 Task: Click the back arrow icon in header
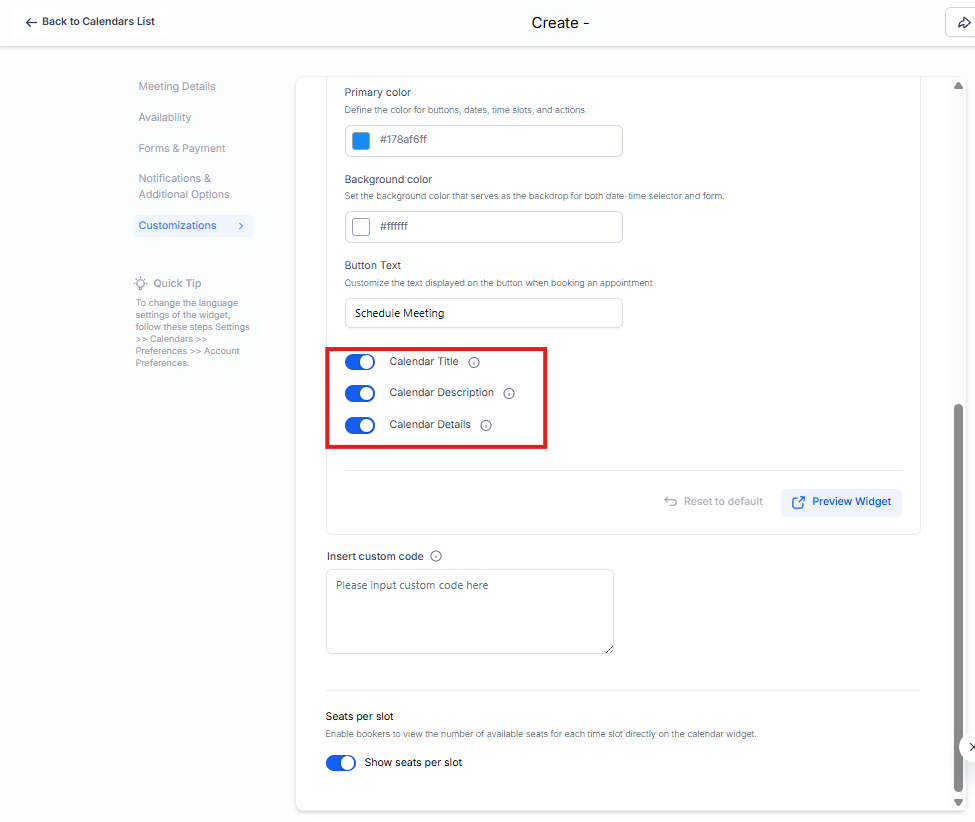pos(31,22)
